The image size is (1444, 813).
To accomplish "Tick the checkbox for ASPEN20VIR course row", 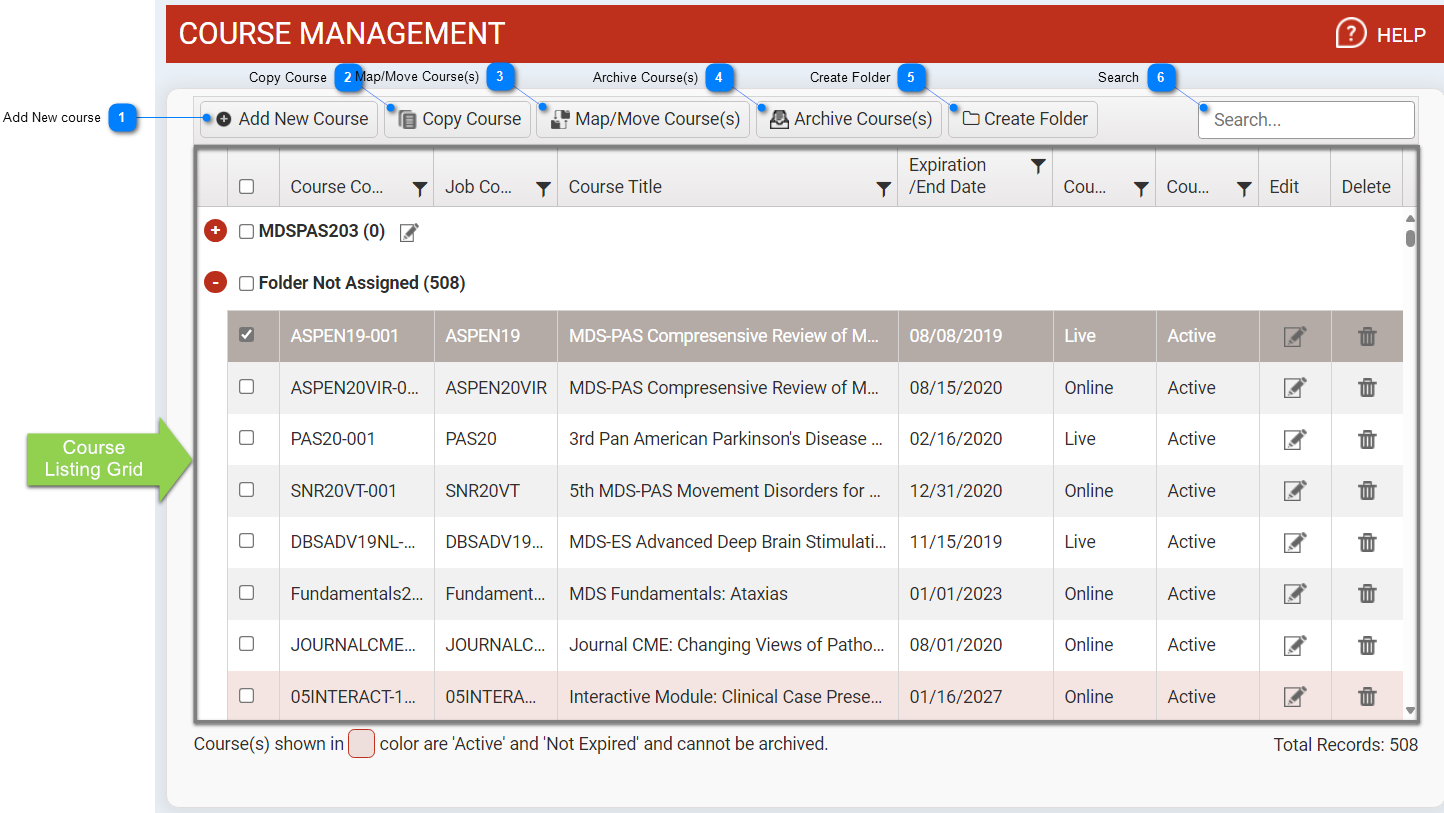I will tap(247, 387).
